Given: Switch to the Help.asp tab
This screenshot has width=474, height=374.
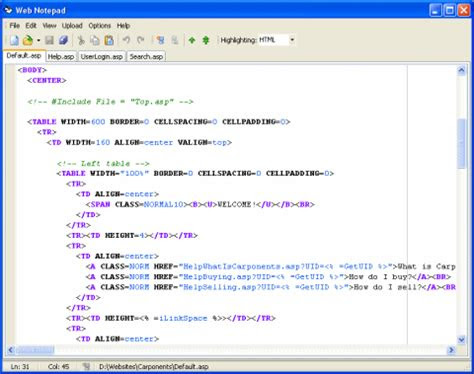Looking at the screenshot, I should (61, 57).
